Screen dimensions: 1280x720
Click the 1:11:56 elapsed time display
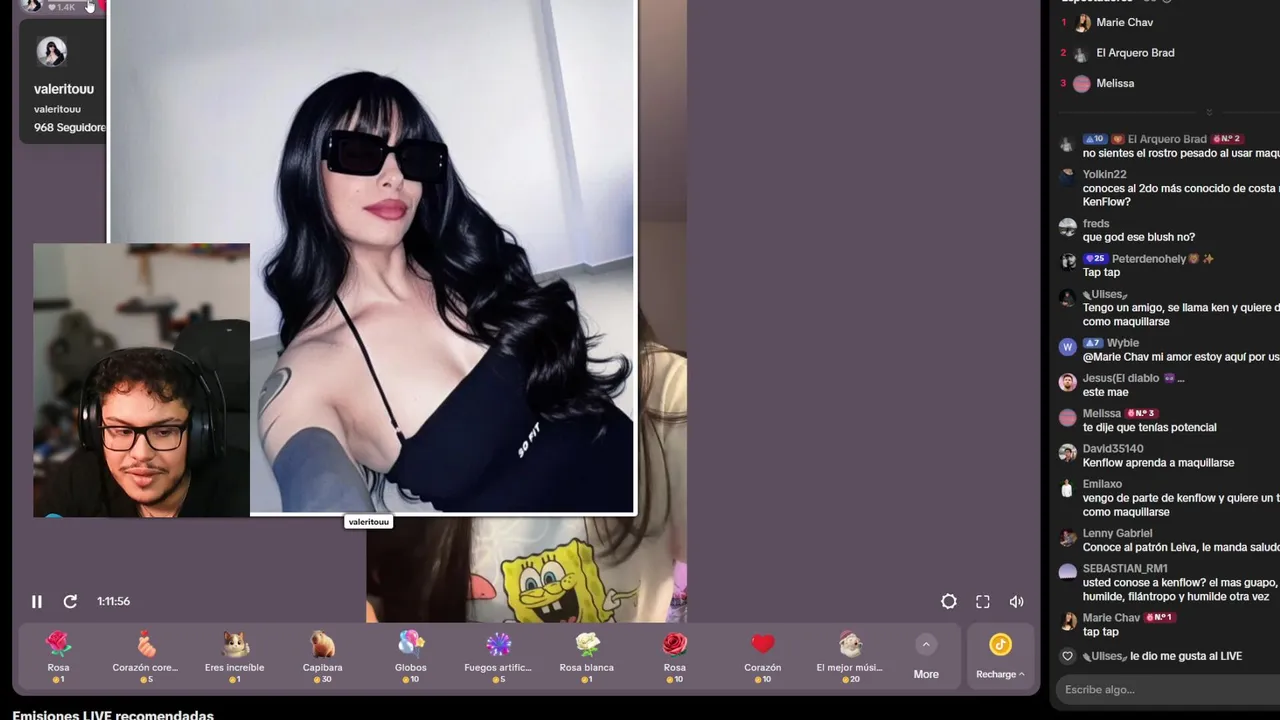[x=114, y=601]
